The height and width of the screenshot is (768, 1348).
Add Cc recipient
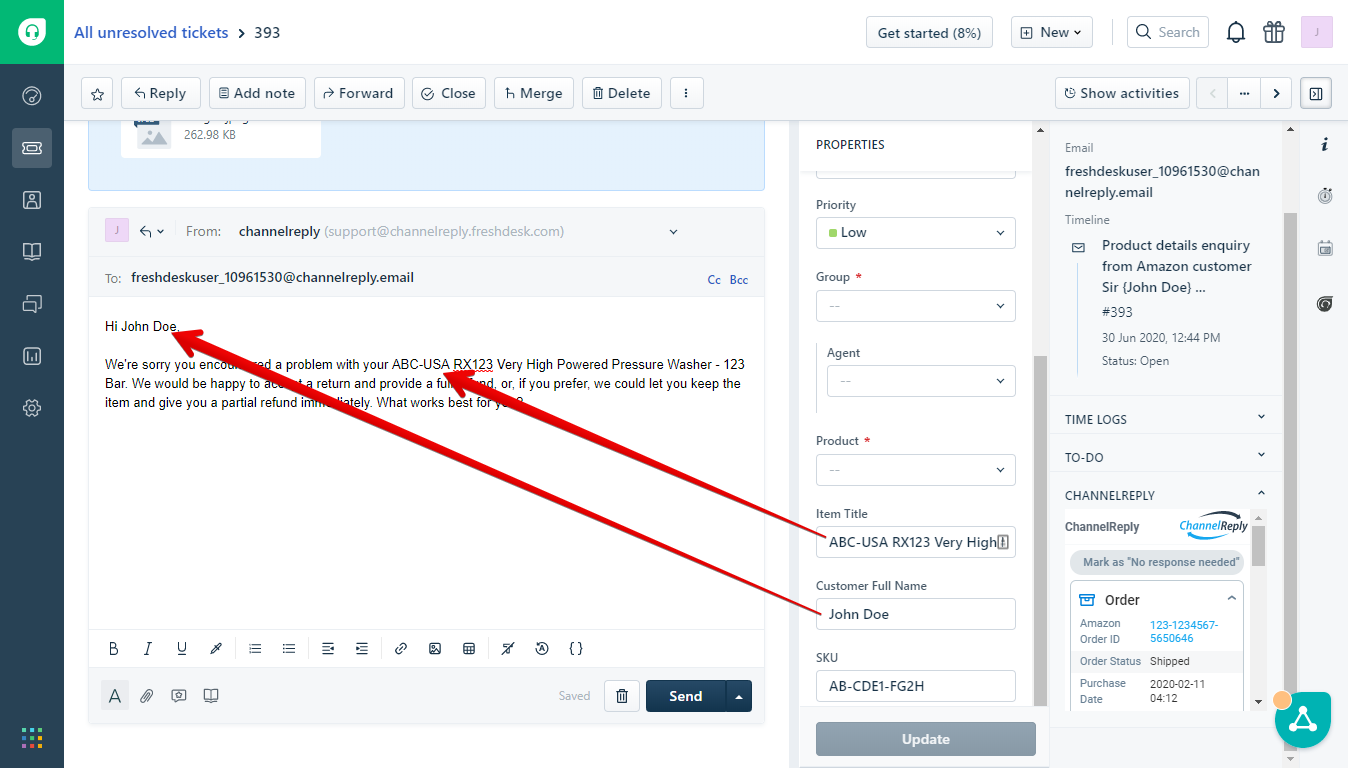714,280
